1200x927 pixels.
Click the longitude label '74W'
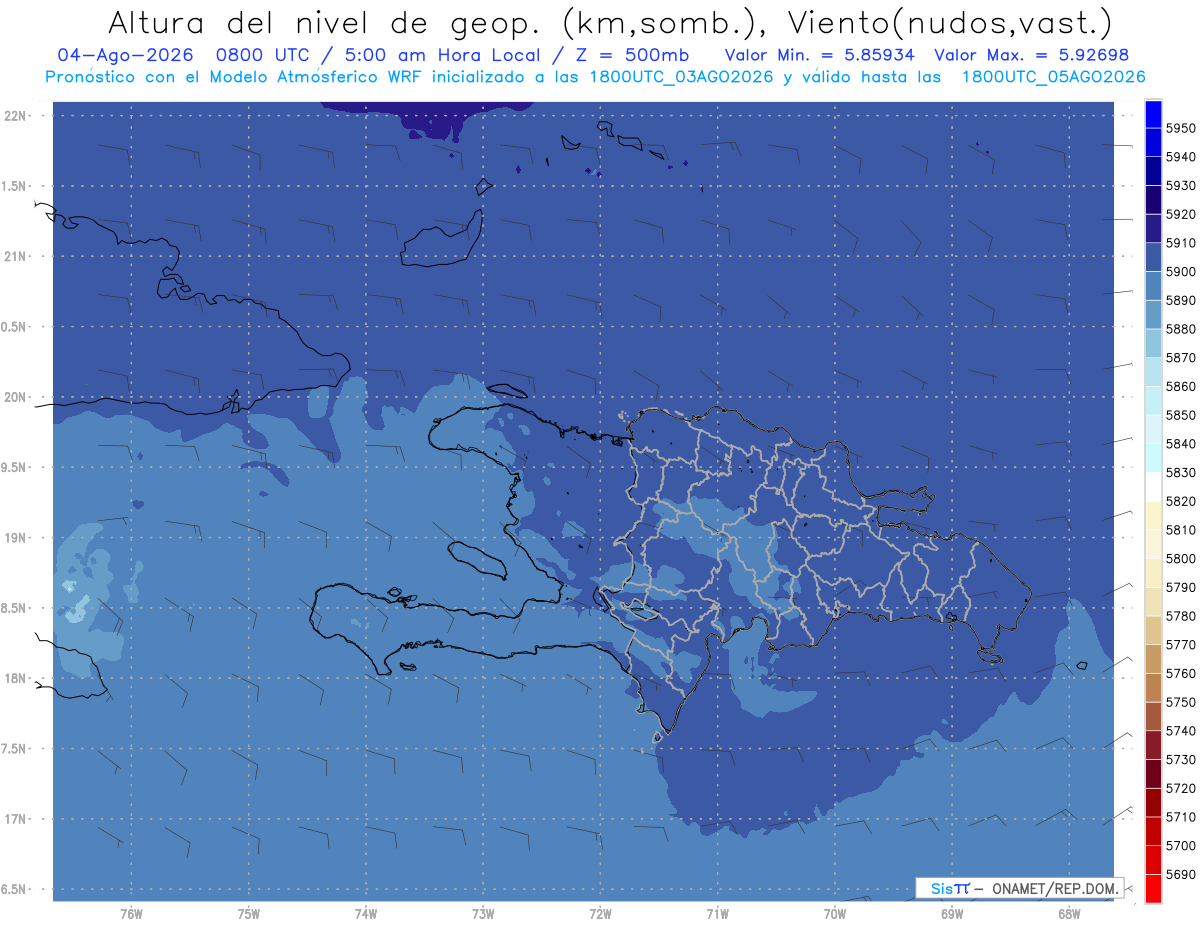point(366,914)
